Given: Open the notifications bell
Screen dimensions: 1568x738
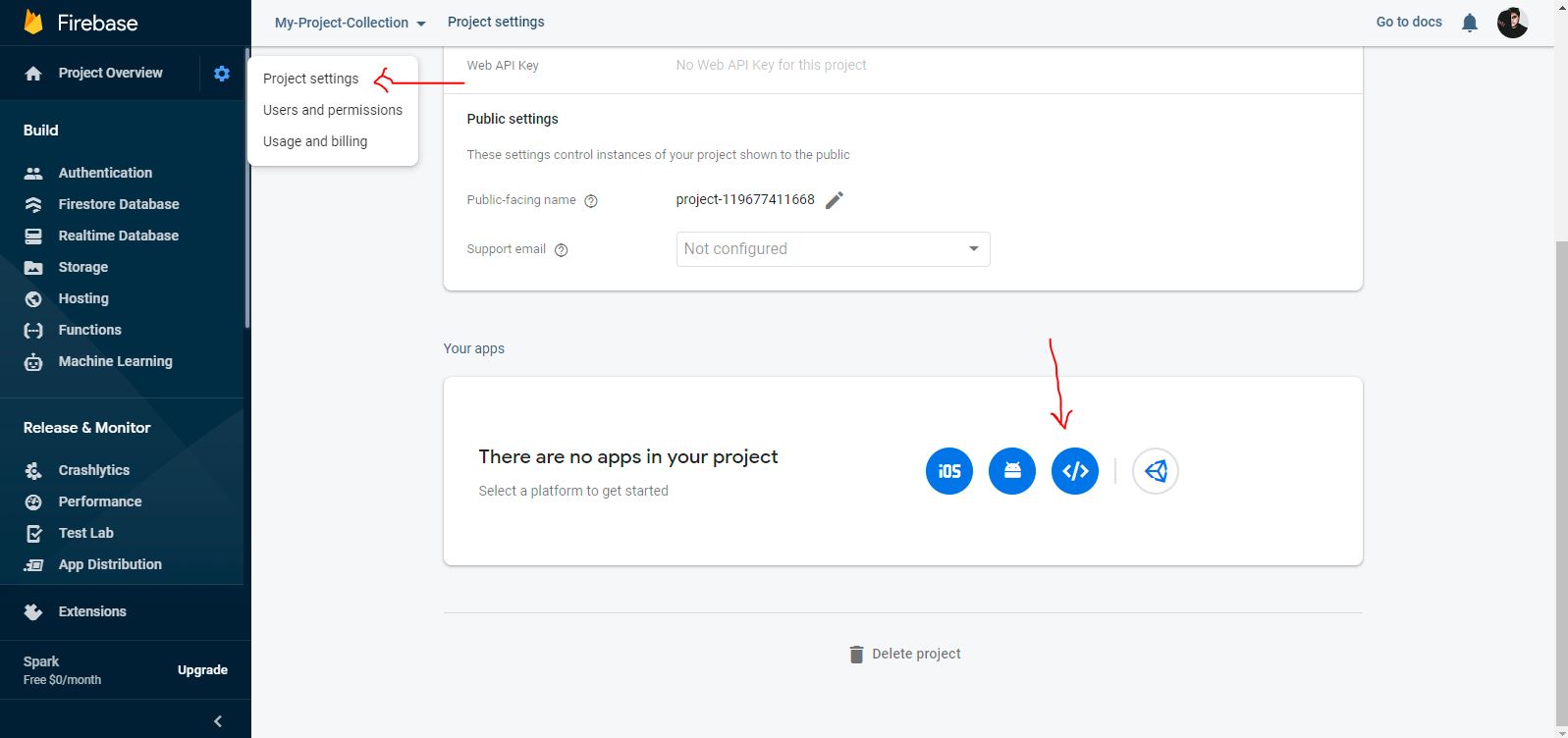Looking at the screenshot, I should (x=1470, y=23).
